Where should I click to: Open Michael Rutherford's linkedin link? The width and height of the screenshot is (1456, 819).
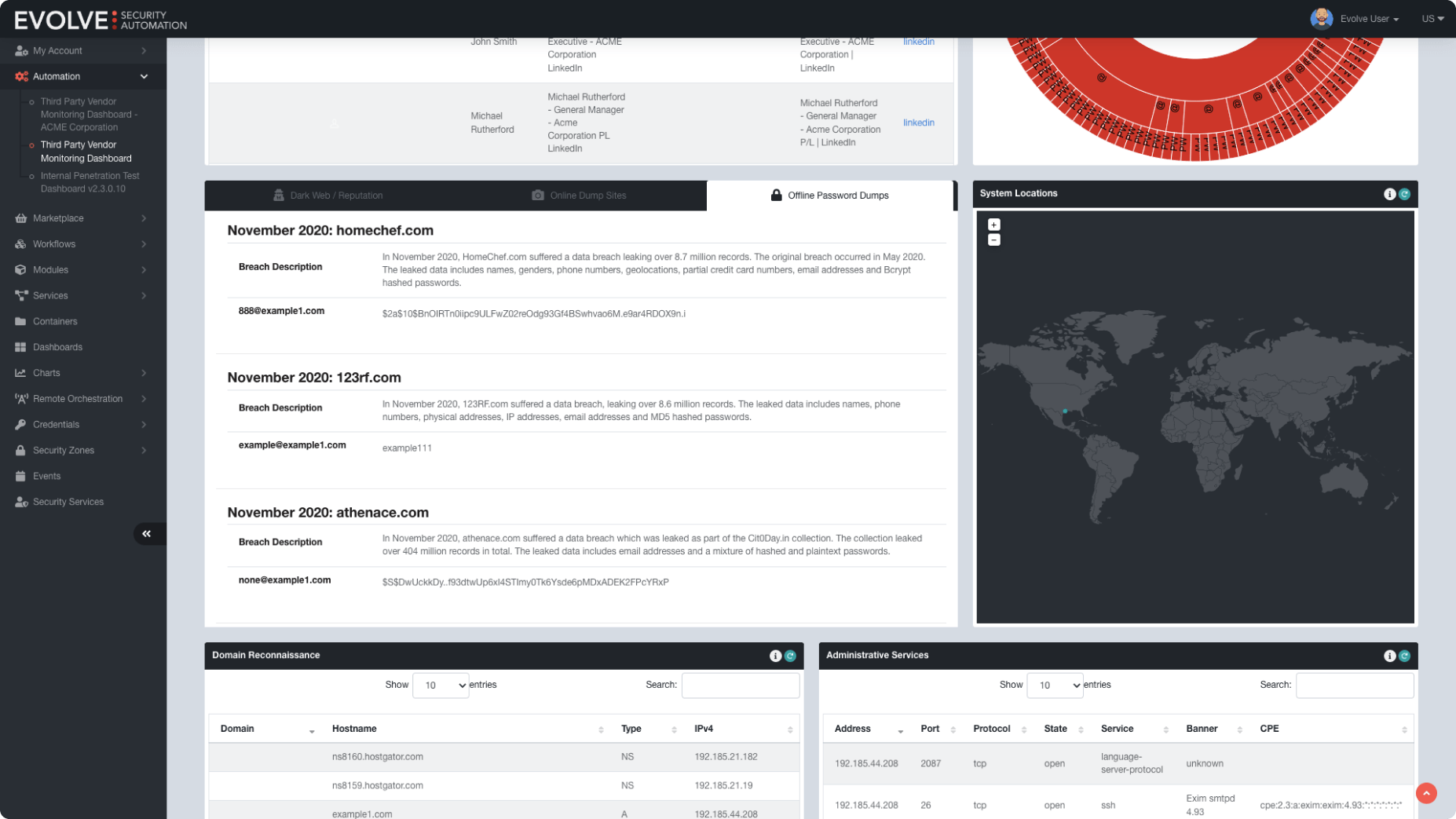pos(918,122)
